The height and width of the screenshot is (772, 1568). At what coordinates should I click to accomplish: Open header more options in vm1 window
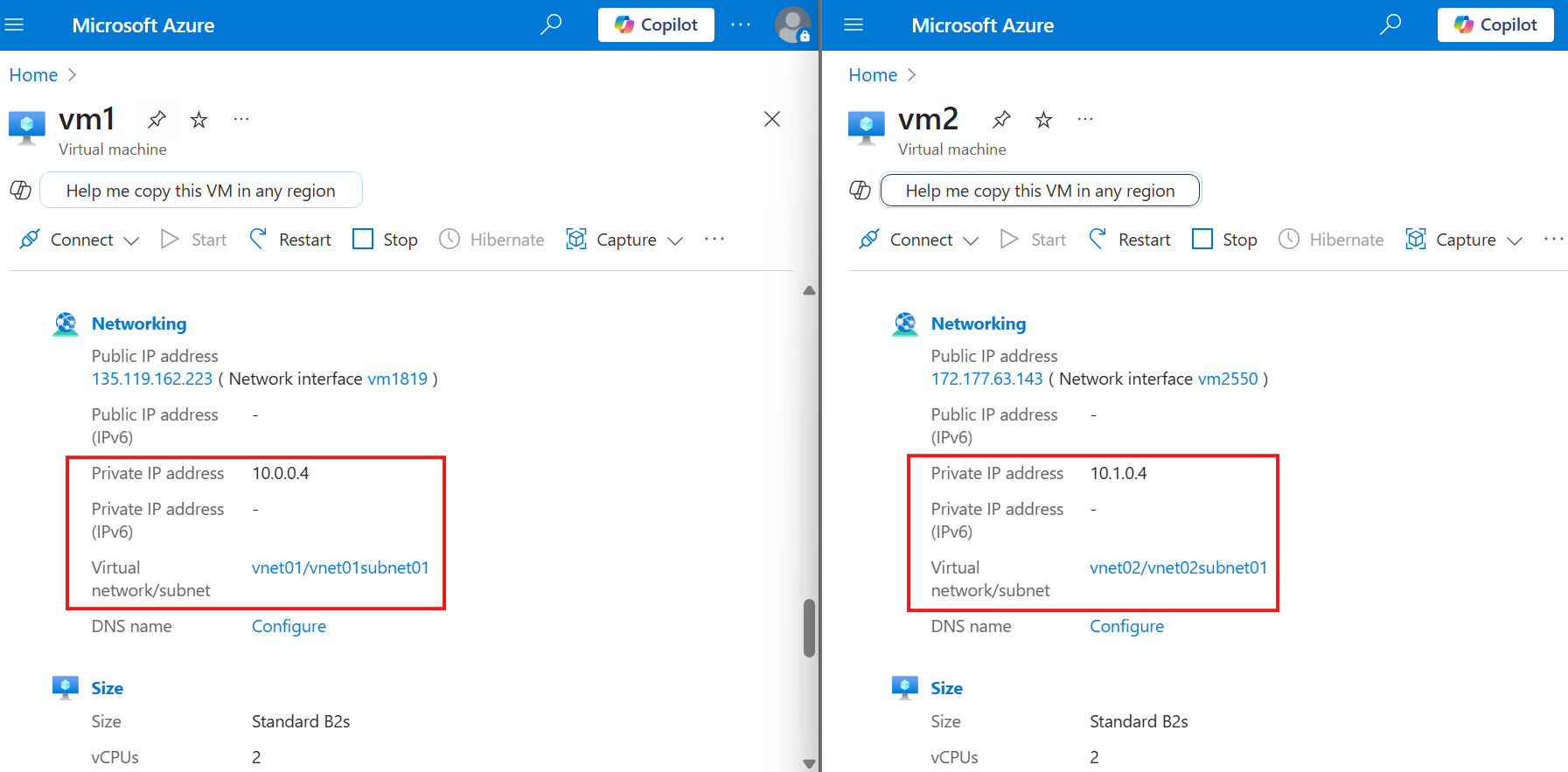[x=741, y=24]
